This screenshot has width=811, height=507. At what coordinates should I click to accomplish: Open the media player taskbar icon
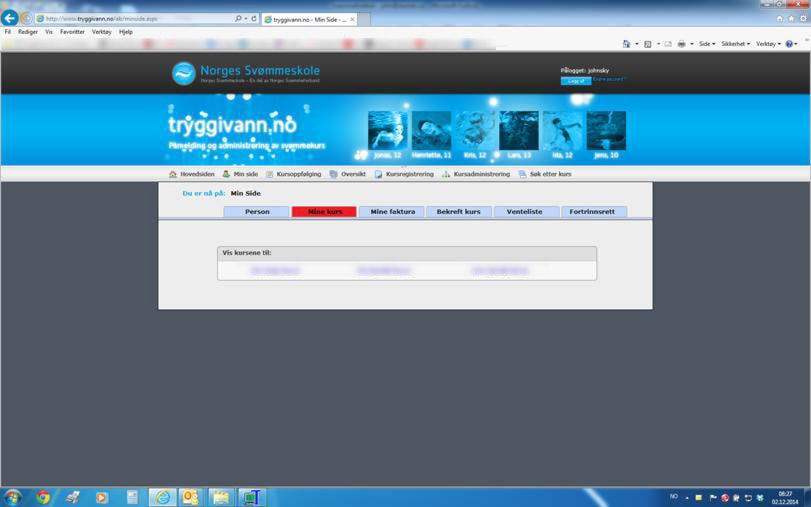point(102,497)
